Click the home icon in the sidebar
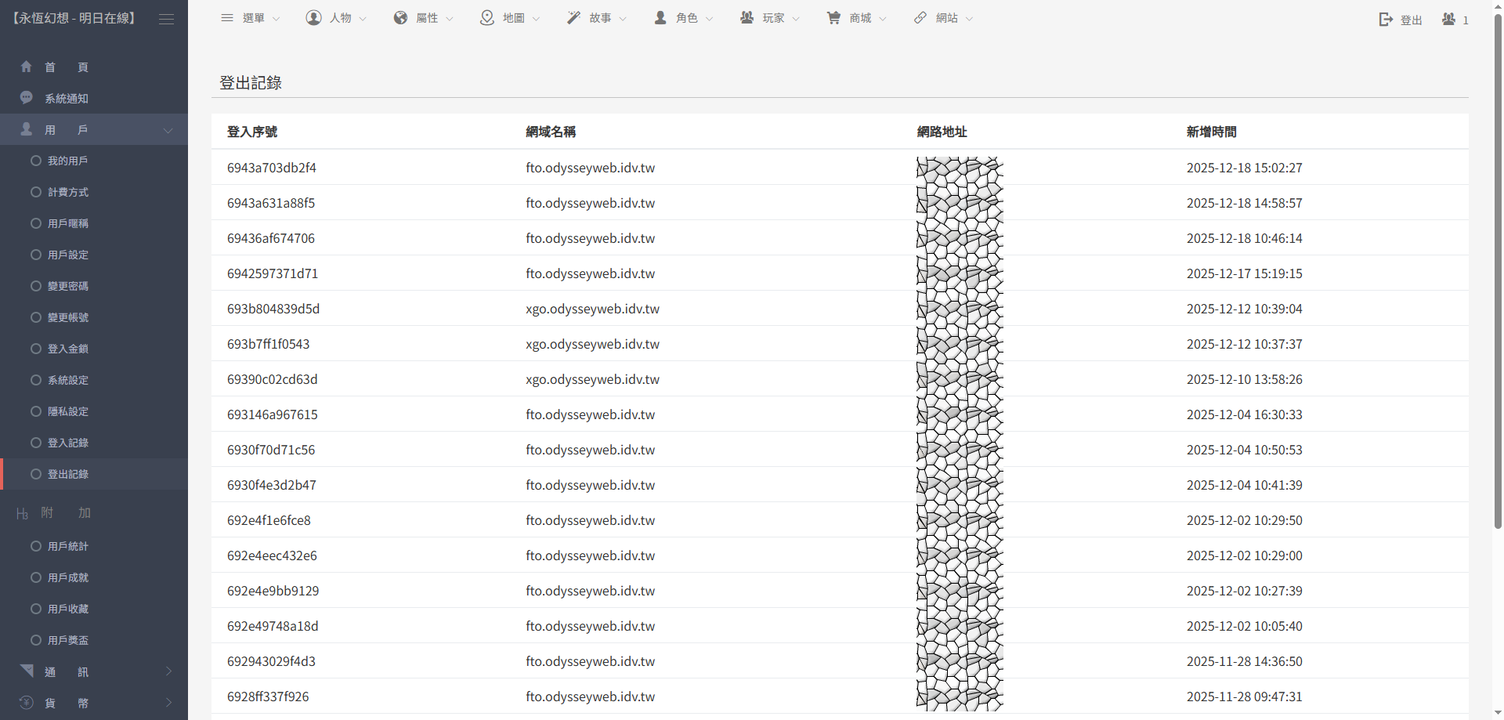This screenshot has height=720, width=1504. (x=27, y=67)
